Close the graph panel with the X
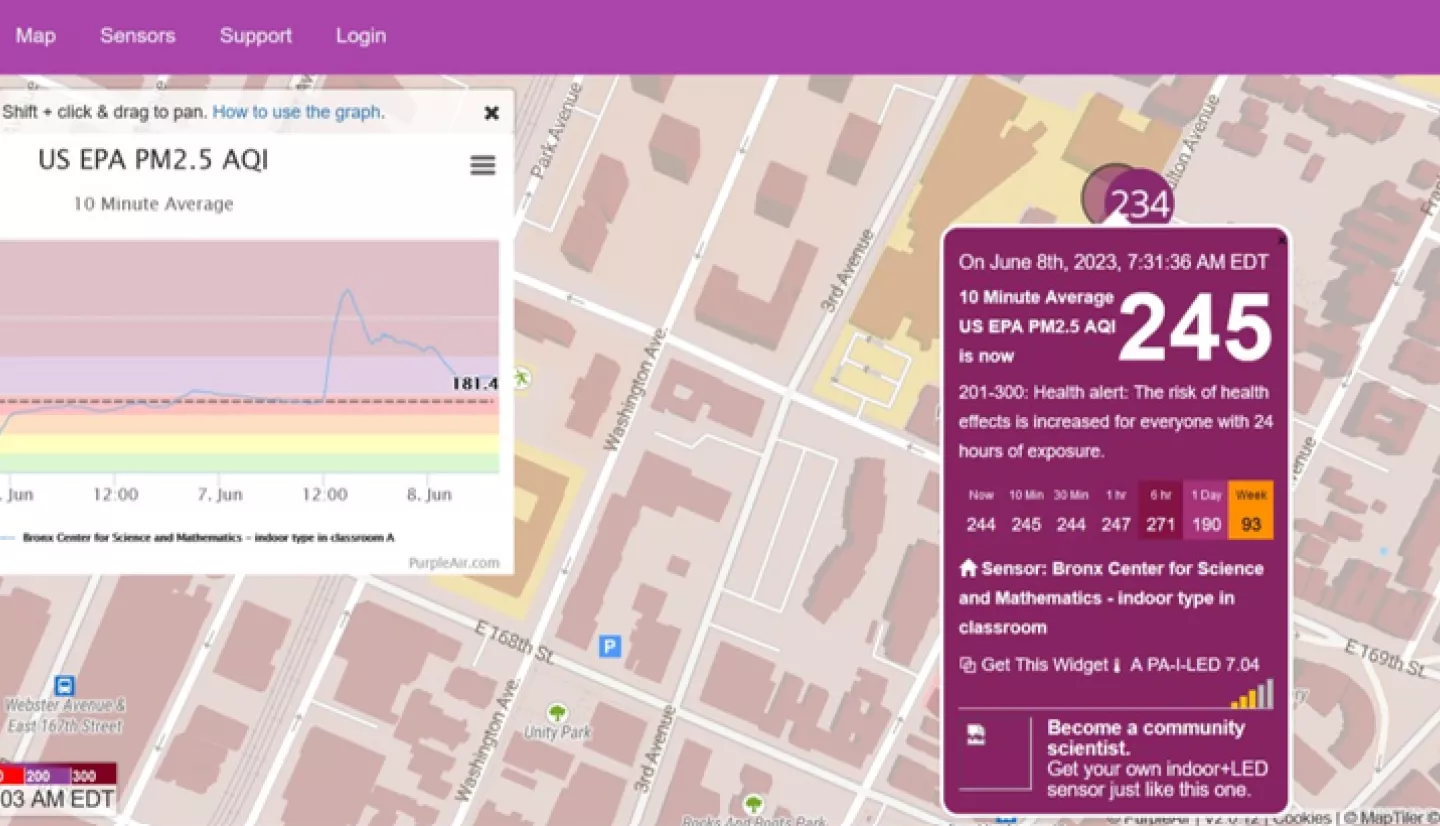 pyautogui.click(x=491, y=113)
